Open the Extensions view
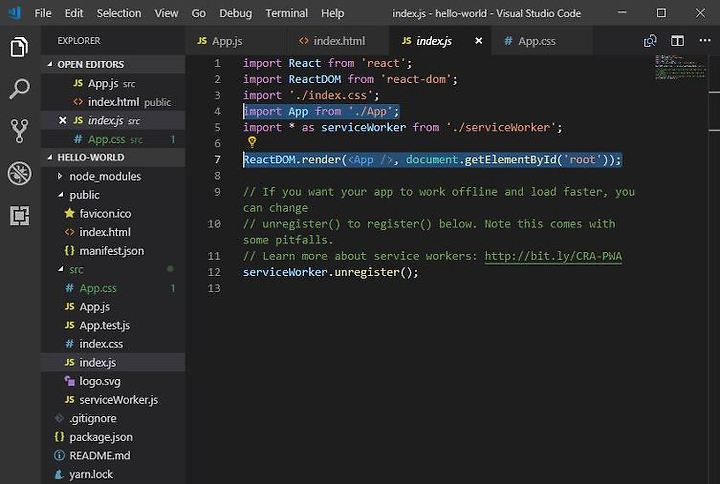This screenshot has height=484, width=720. [19, 215]
